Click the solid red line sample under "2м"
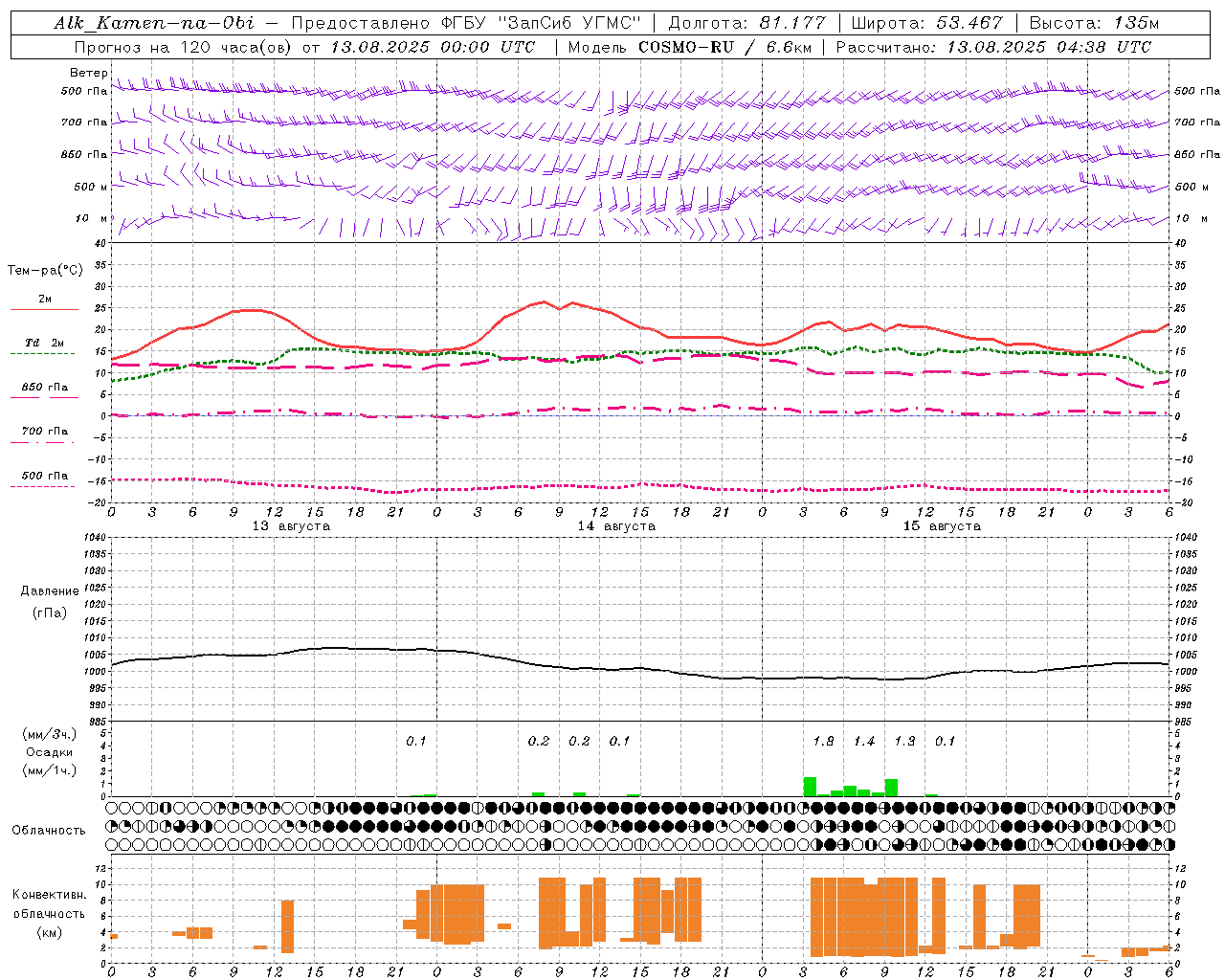This screenshot has height=980, width=1225. (x=44, y=310)
